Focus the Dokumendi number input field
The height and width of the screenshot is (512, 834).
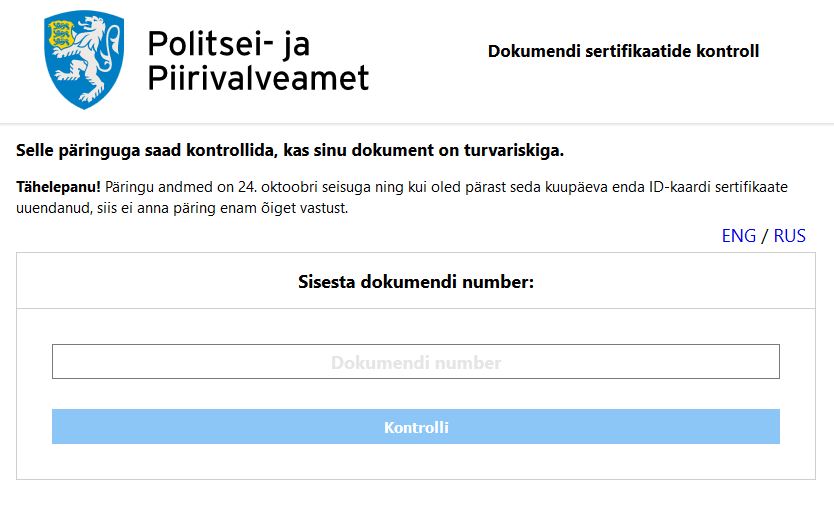pos(416,362)
